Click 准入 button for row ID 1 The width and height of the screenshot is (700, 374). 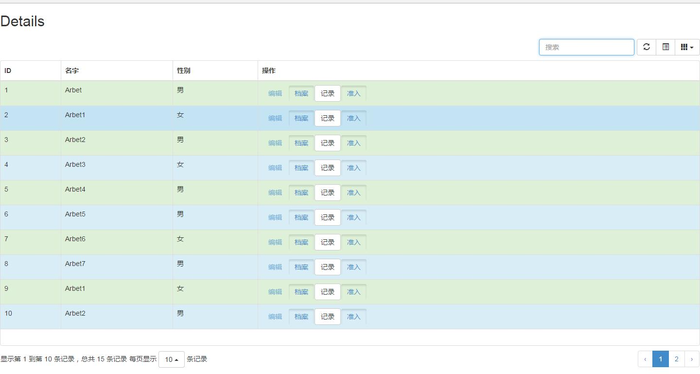click(x=354, y=93)
